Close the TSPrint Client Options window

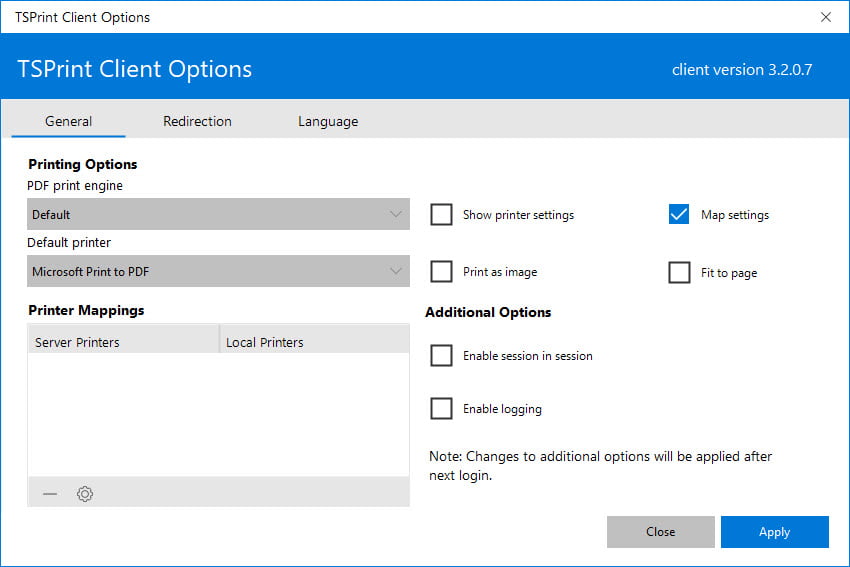826,17
